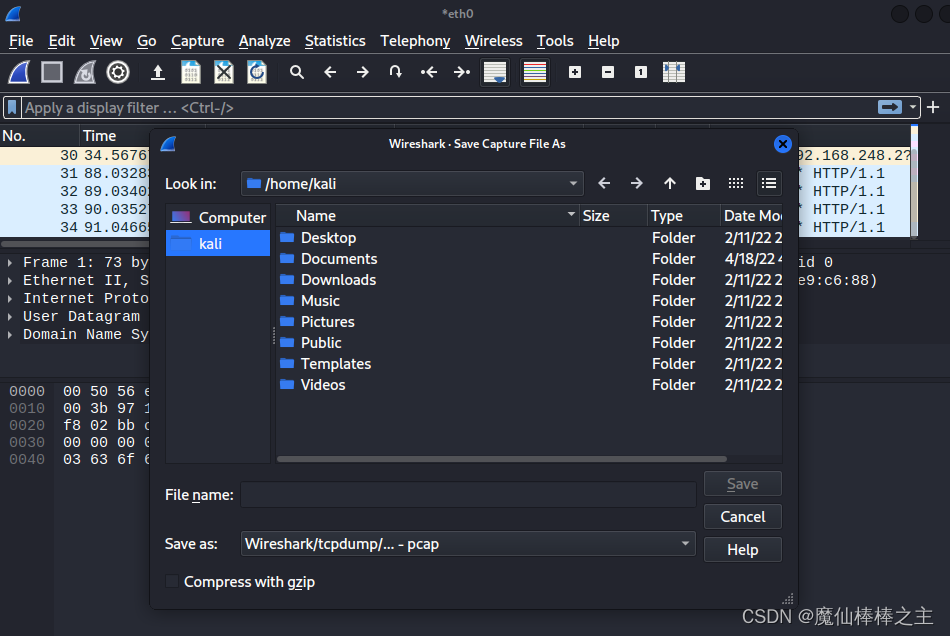
Task: Click display filter bookmark icon
Action: [12, 108]
